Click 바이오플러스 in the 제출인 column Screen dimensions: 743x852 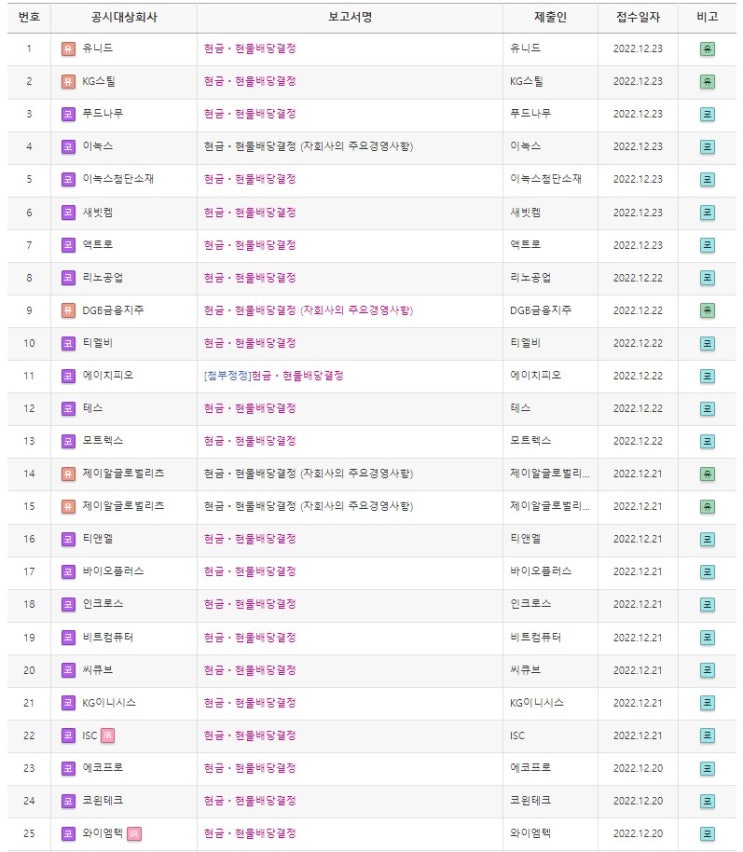[541, 571]
